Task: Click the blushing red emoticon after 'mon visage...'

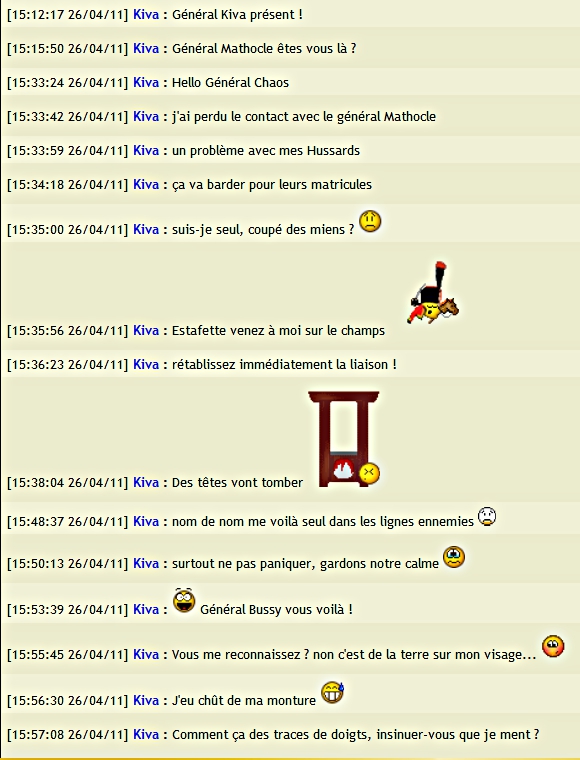Action: (x=553, y=646)
